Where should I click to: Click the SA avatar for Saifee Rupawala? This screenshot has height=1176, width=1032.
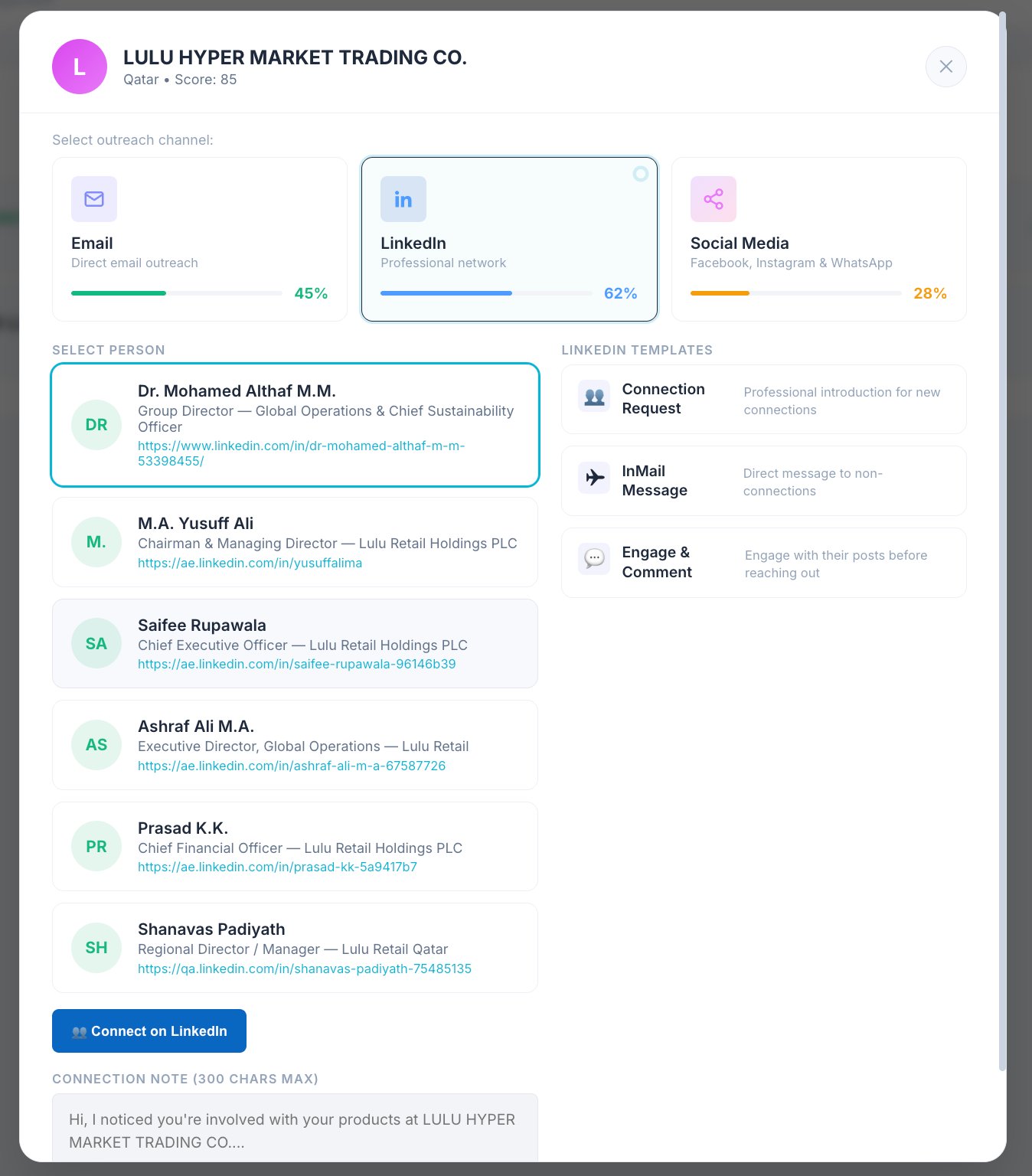point(96,643)
